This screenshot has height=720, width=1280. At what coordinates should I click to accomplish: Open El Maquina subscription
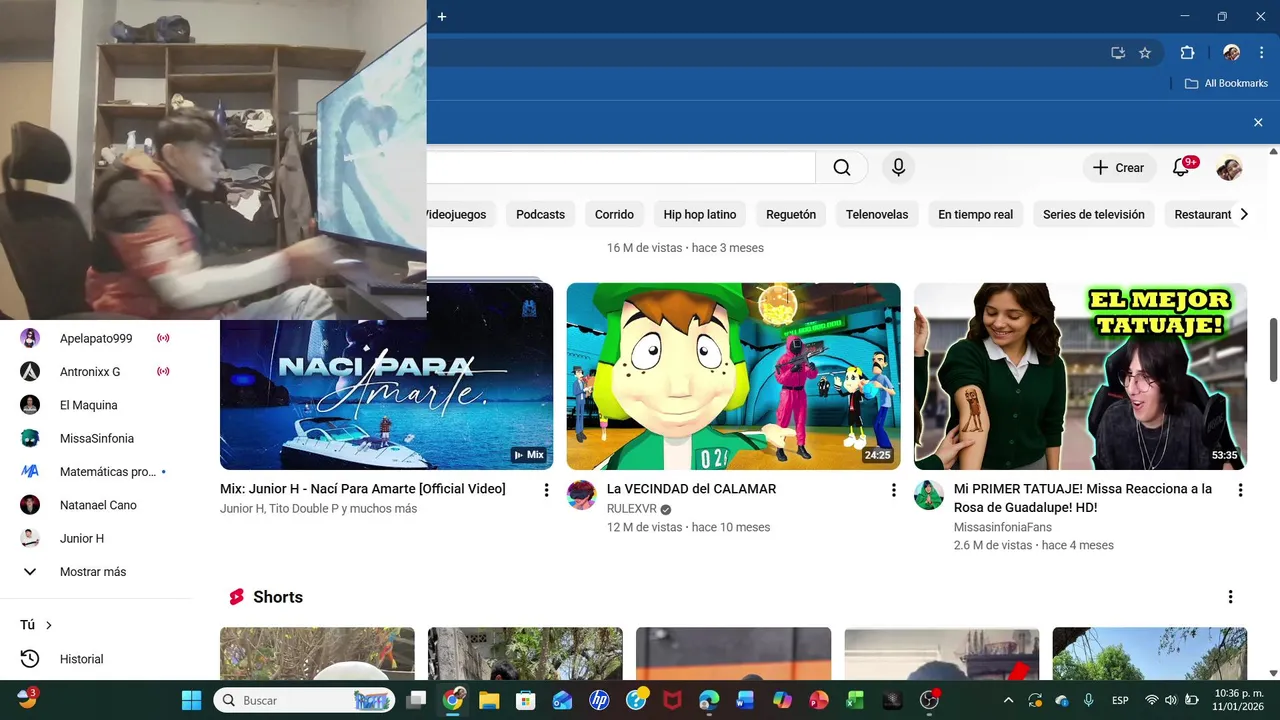click(x=96, y=405)
